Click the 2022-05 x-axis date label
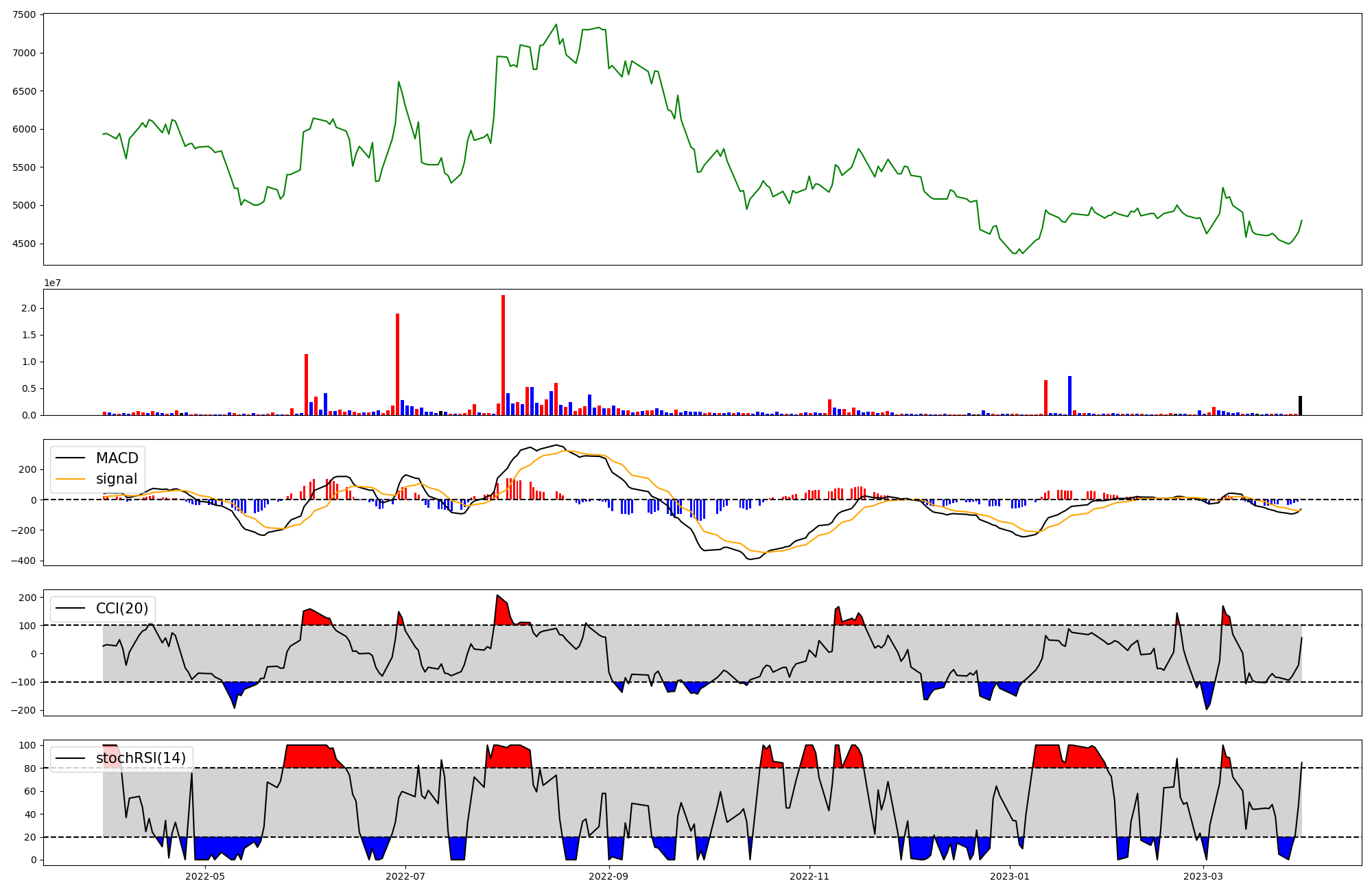This screenshot has height=892, width=1372. [x=205, y=876]
